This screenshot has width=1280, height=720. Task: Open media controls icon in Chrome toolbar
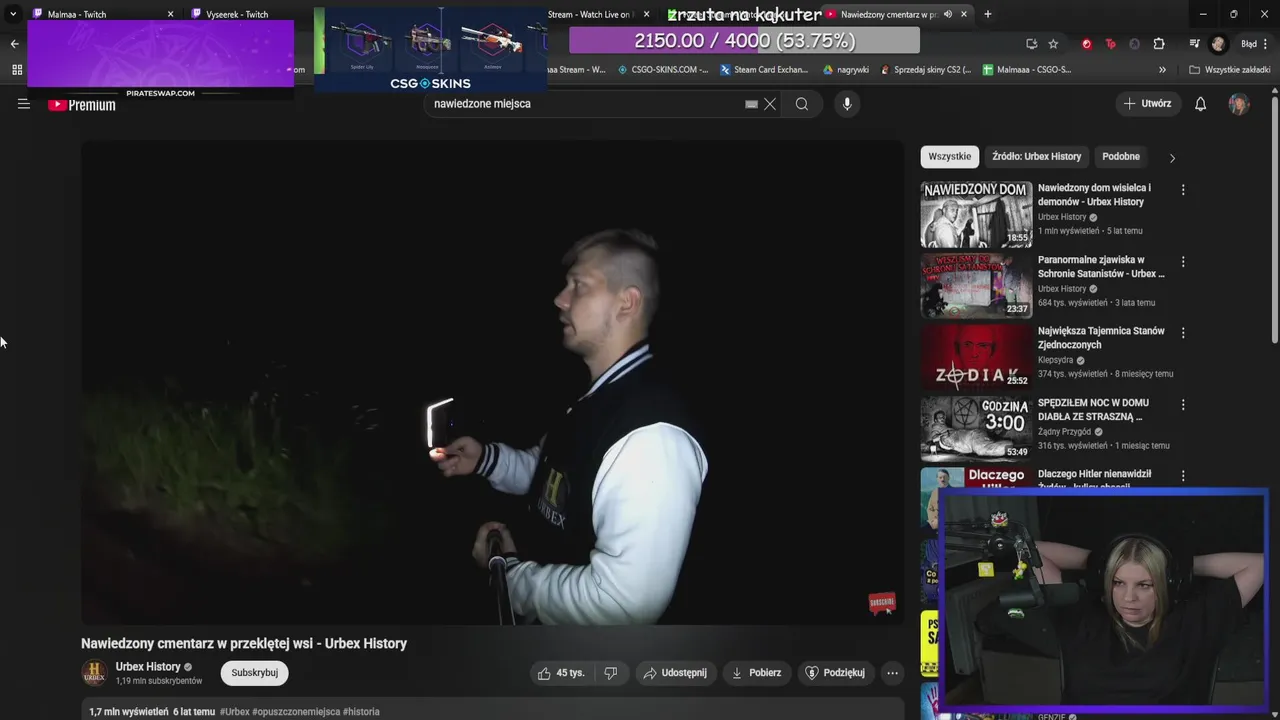[x=1194, y=44]
